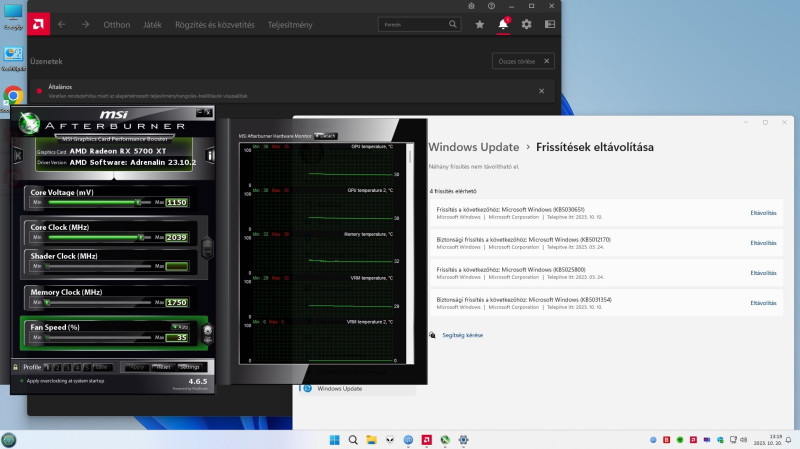Click the search magnifier in AMD search box
This screenshot has width=800, height=449.
pos(453,24)
